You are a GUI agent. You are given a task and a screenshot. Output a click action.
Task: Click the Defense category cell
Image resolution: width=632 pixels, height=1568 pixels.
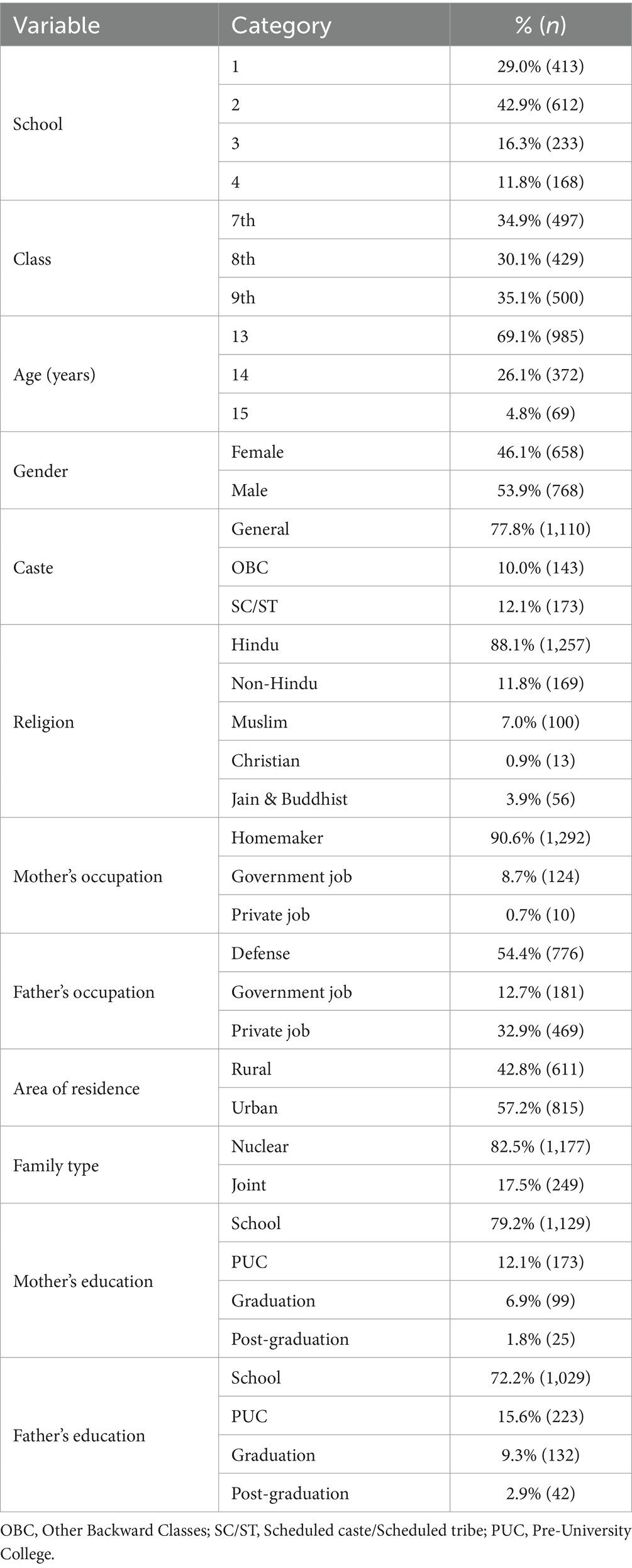tap(260, 953)
